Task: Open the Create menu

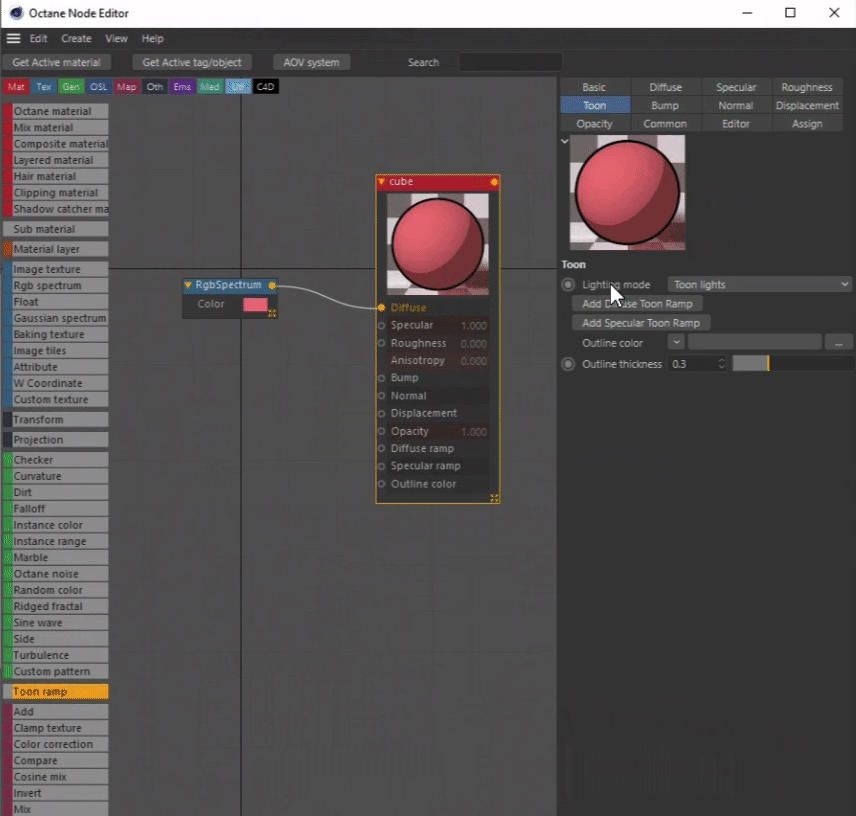Action: pyautogui.click(x=76, y=39)
